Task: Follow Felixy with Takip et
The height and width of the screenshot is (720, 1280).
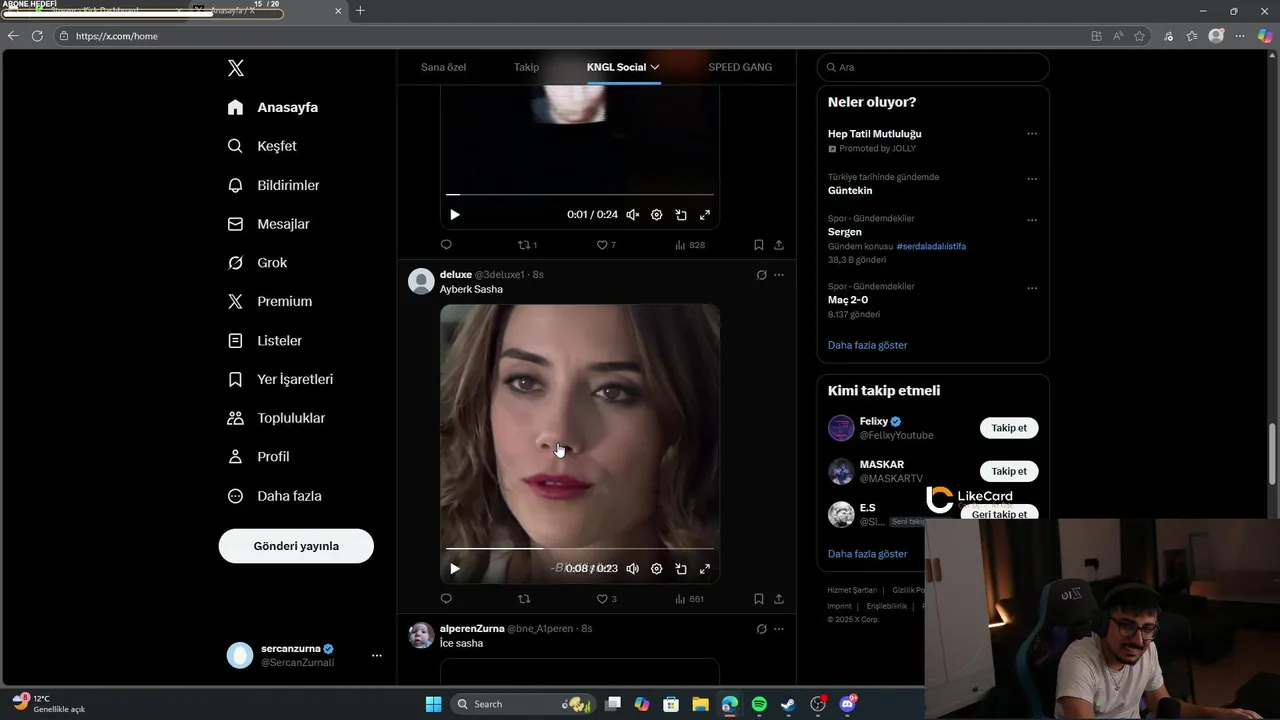Action: (x=1009, y=428)
